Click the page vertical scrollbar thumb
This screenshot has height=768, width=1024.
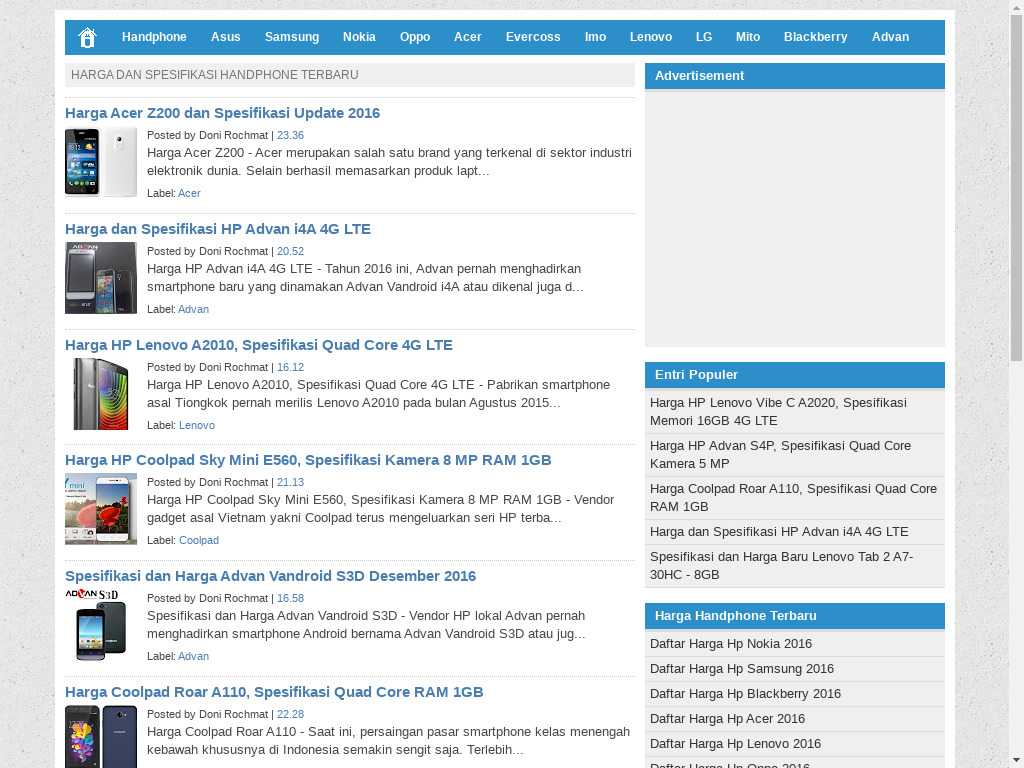[1016, 186]
